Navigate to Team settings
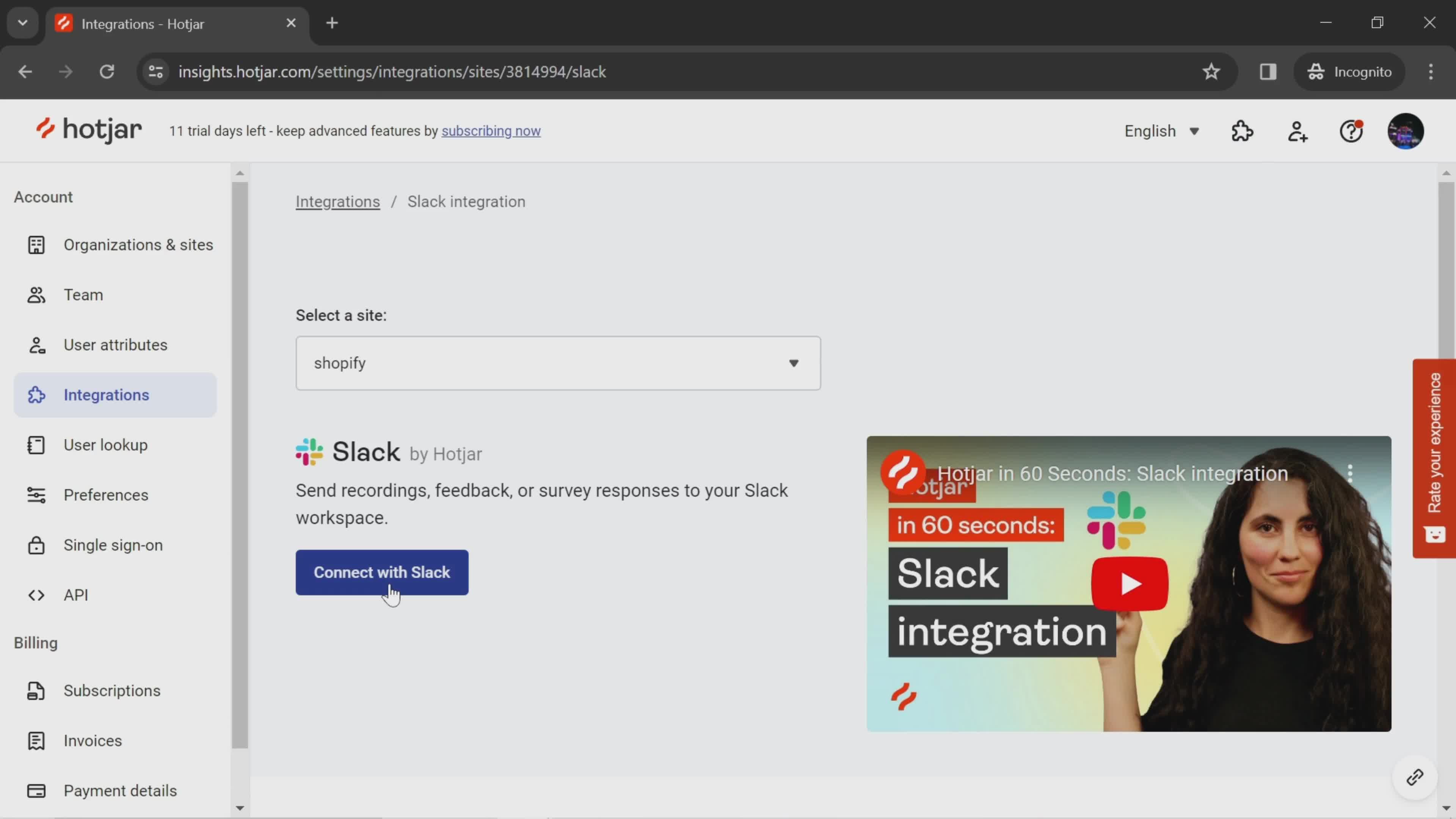This screenshot has width=1456, height=819. click(83, 294)
